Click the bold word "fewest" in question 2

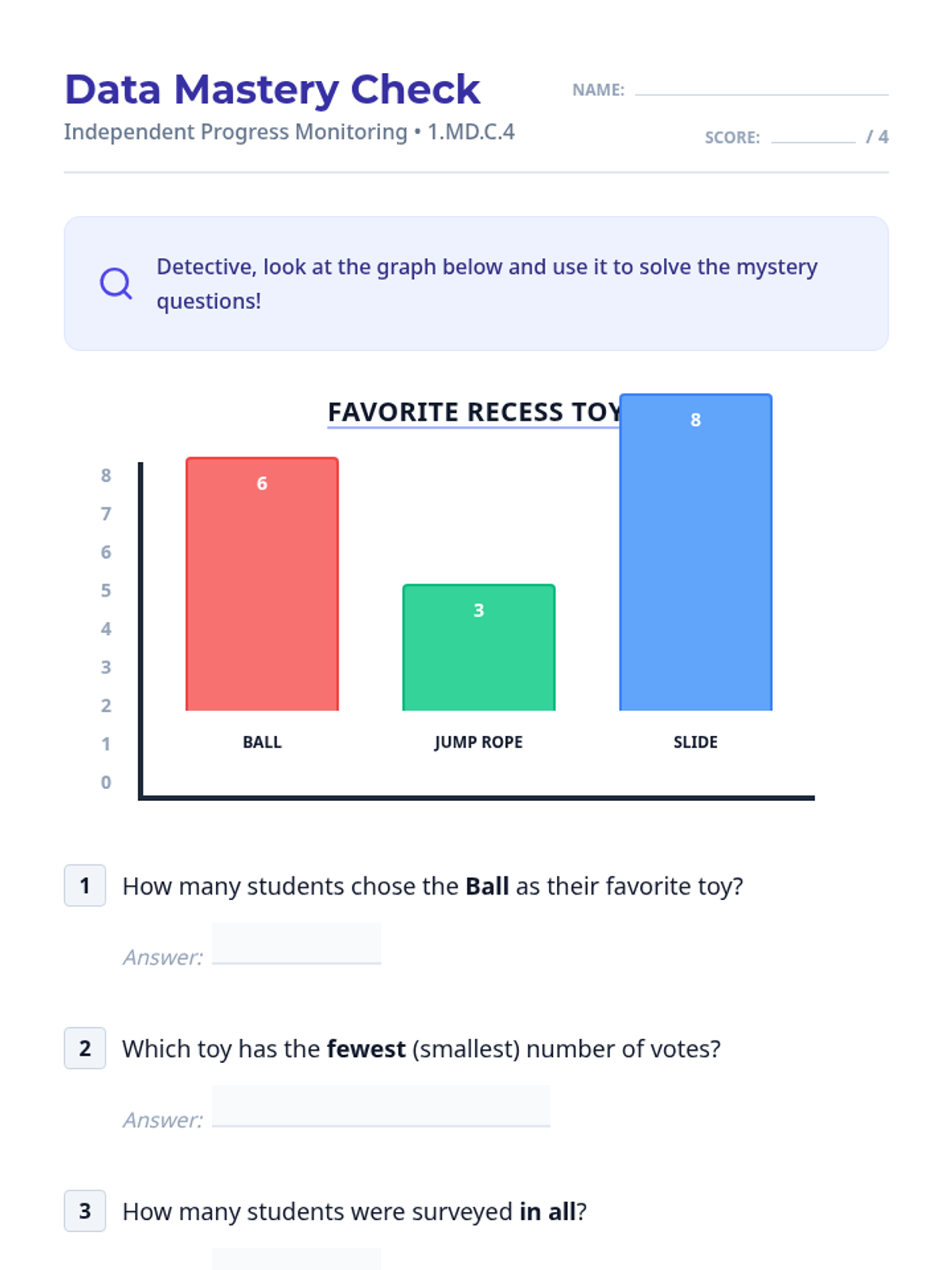tap(366, 1049)
